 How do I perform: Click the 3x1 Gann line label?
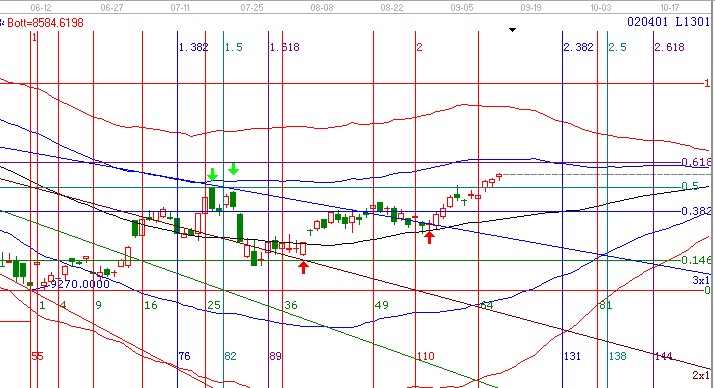(701, 280)
